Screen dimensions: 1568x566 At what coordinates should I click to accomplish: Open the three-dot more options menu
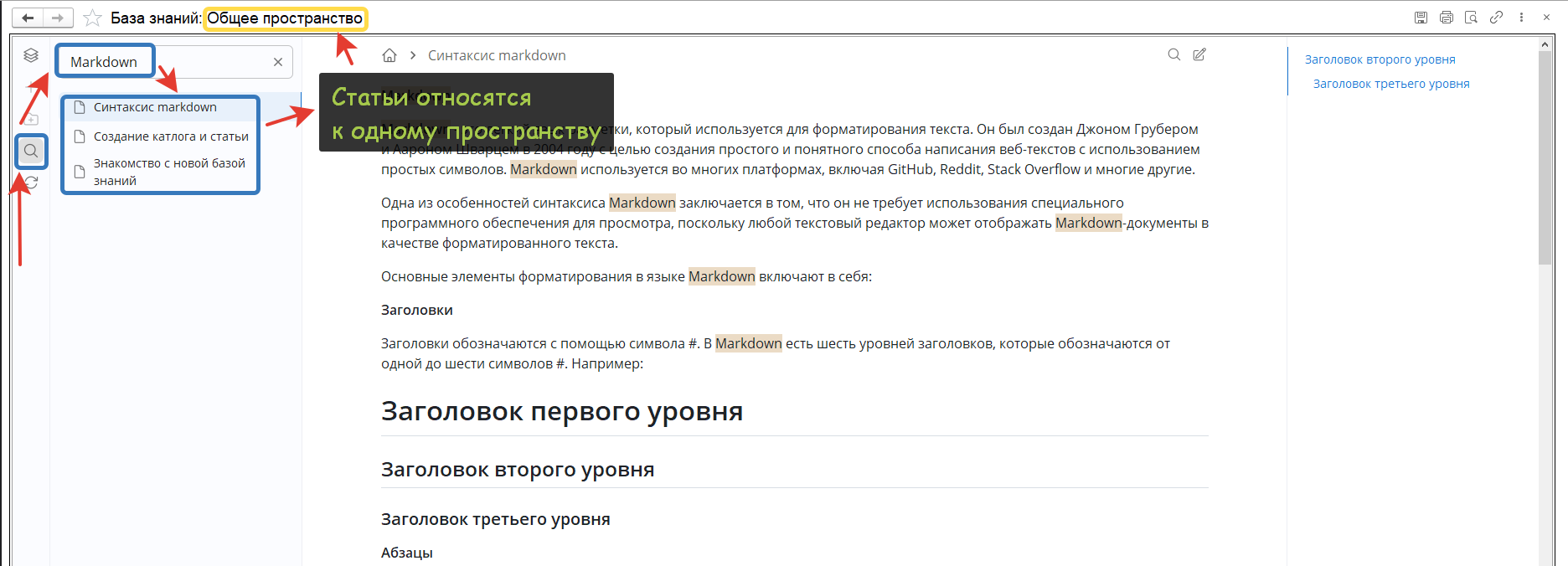(x=1521, y=18)
